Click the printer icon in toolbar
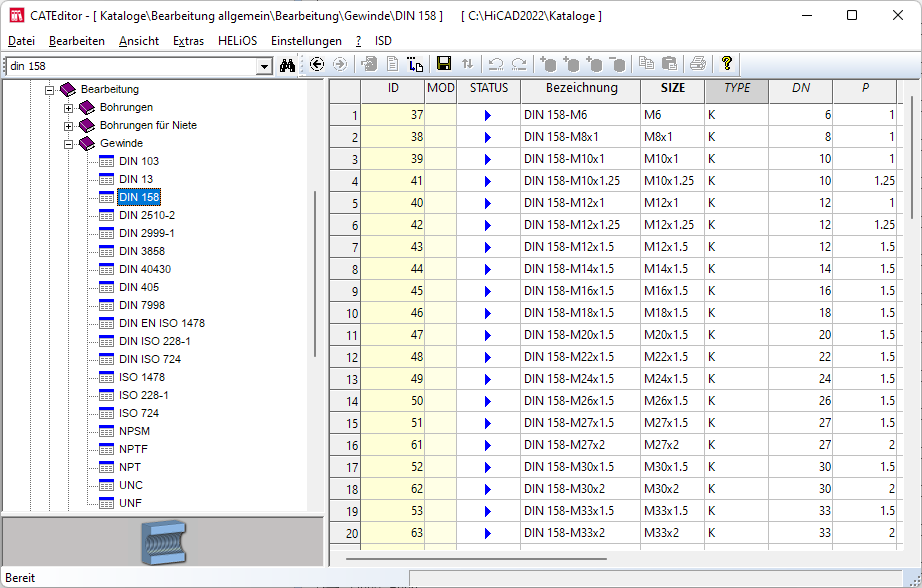Screen dimensions: 922x588 pos(697,64)
